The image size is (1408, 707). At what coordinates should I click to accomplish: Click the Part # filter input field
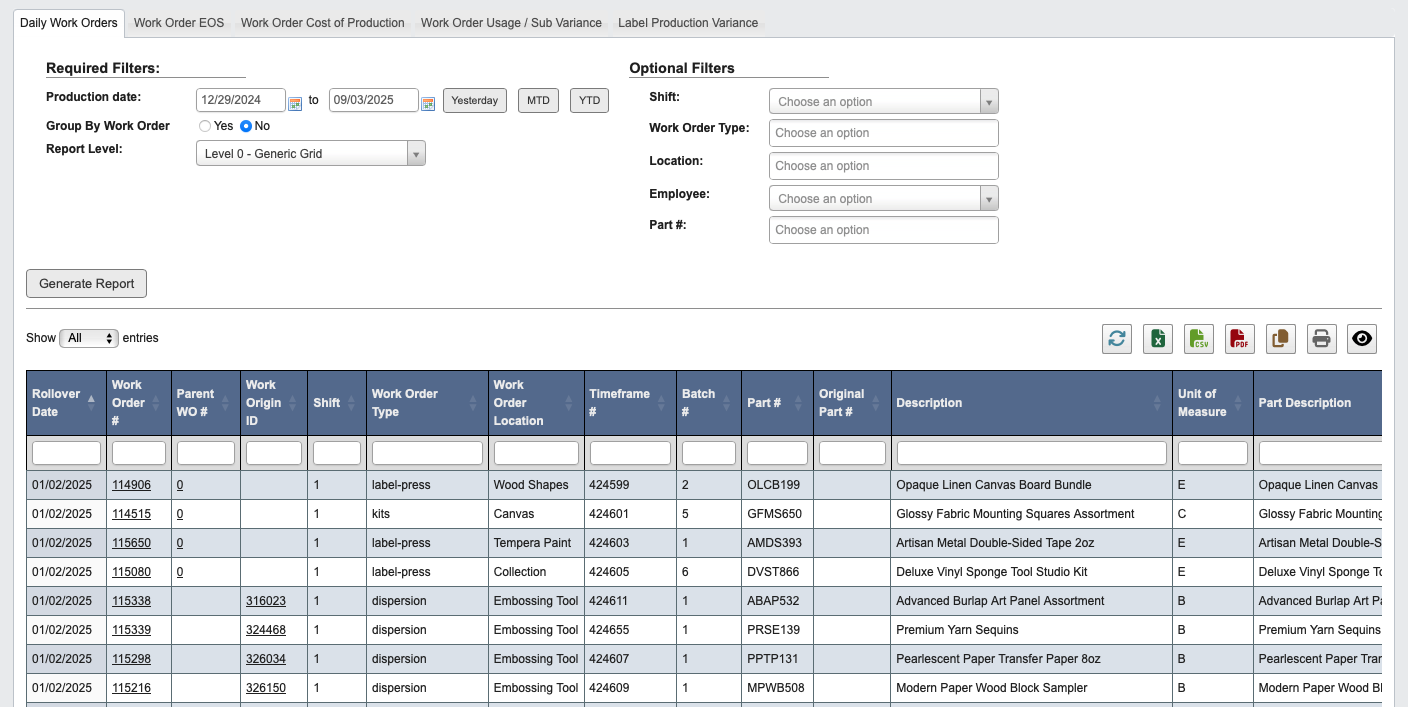click(x=776, y=452)
